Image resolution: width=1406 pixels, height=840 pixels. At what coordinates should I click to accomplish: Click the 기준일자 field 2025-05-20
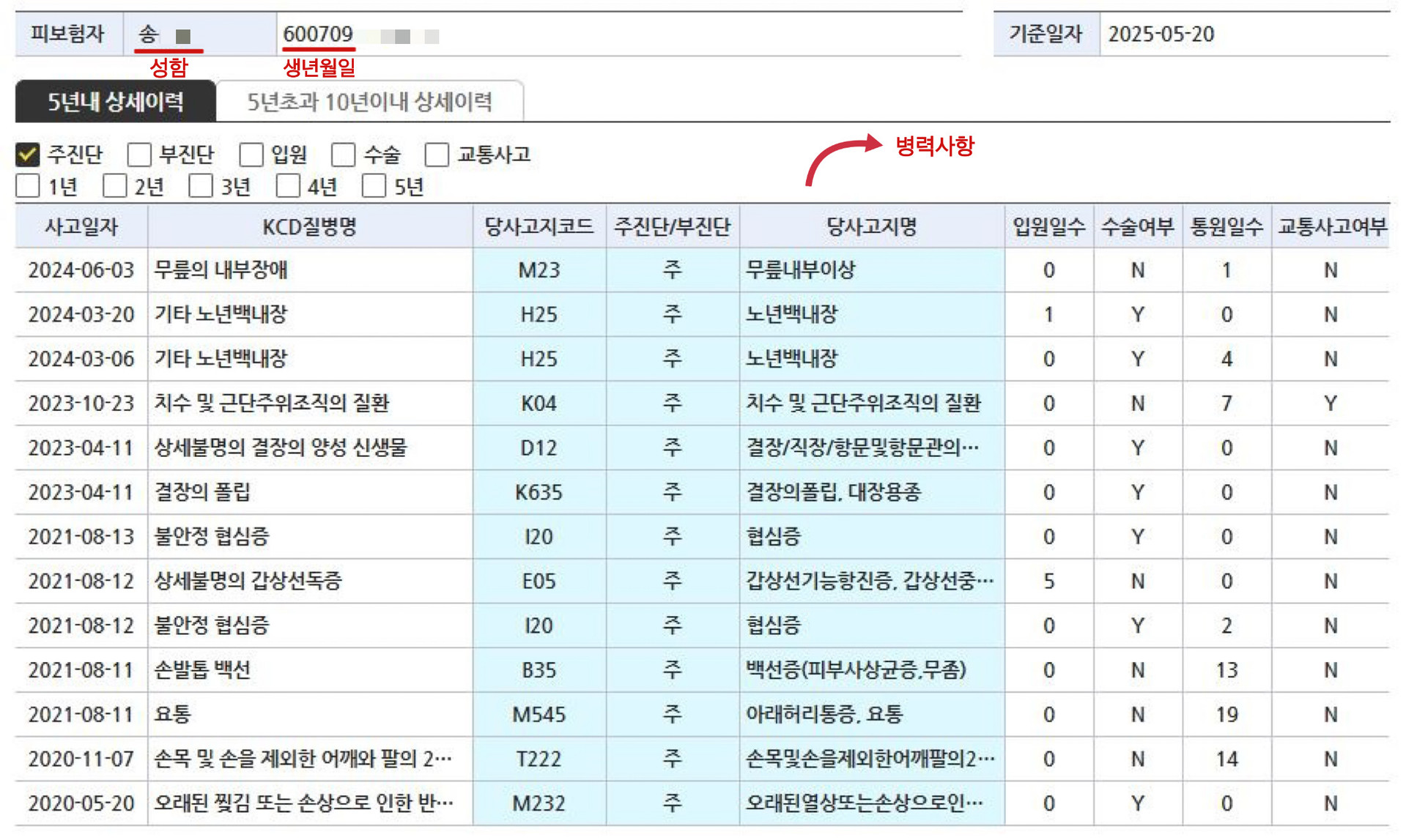1244,34
